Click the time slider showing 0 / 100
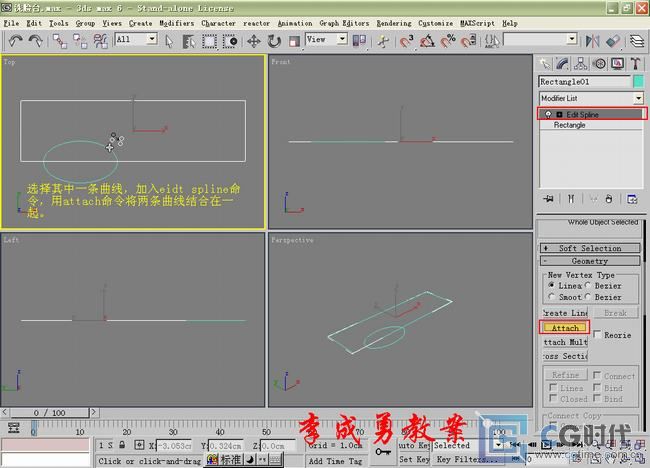Image resolution: width=650 pixels, height=468 pixels. [x=49, y=412]
